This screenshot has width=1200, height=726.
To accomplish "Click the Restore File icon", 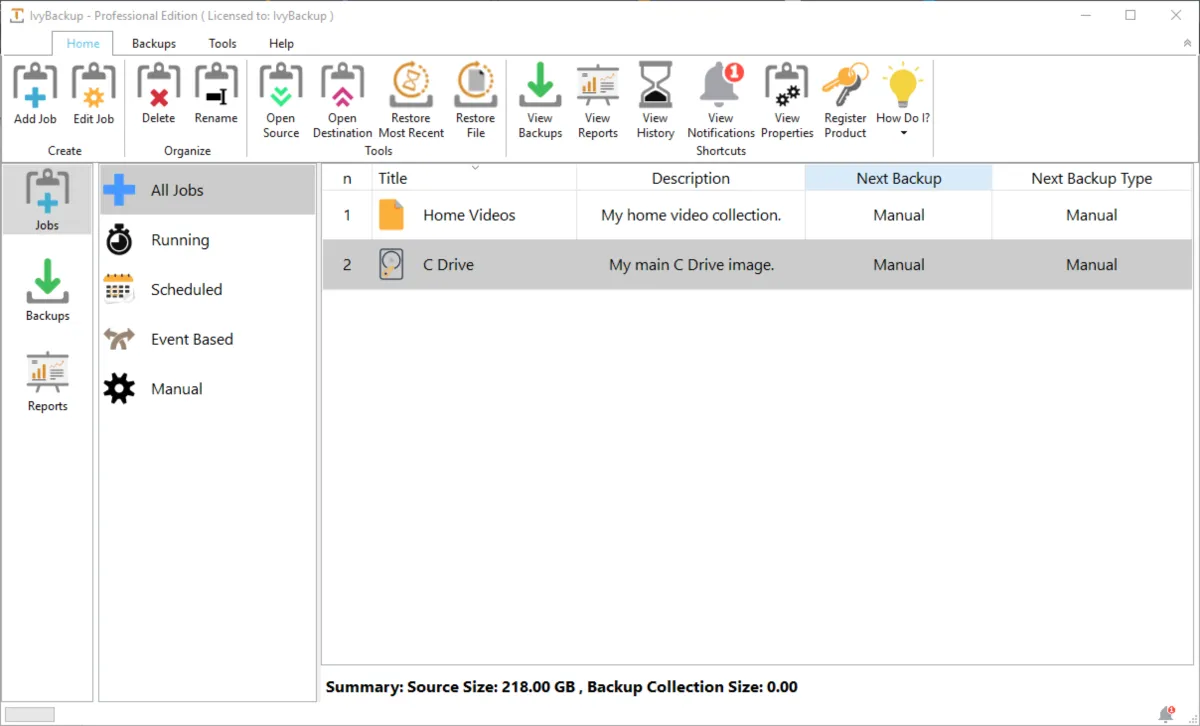I will click(476, 101).
